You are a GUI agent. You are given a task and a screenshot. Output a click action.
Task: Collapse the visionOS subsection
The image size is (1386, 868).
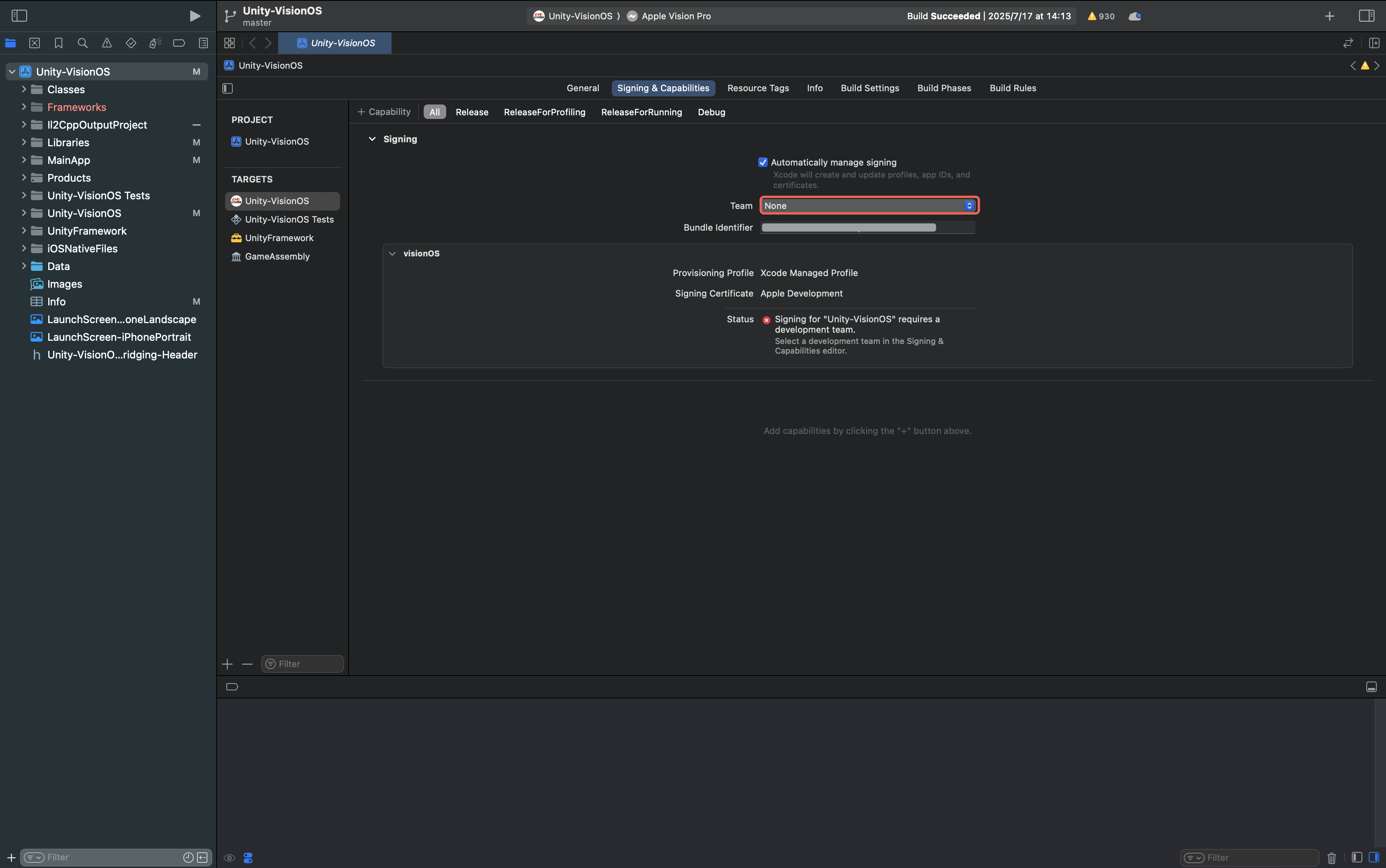coord(392,253)
